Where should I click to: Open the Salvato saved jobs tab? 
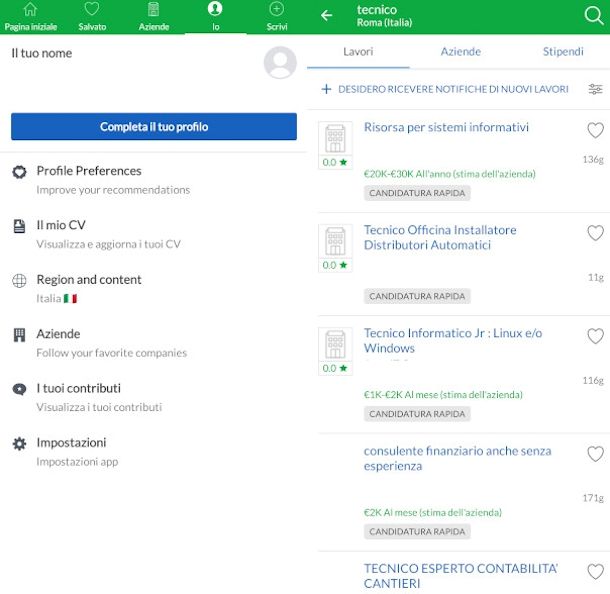[92, 17]
